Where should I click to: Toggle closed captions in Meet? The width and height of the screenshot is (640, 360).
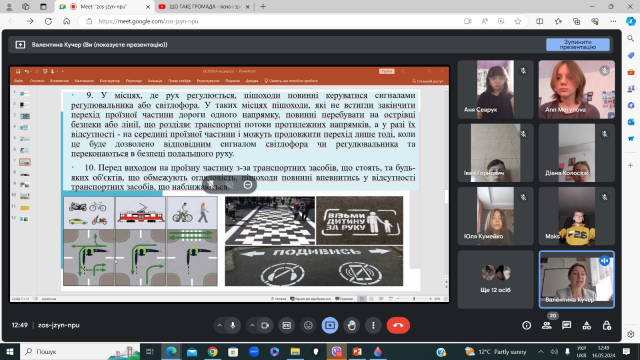click(x=287, y=325)
